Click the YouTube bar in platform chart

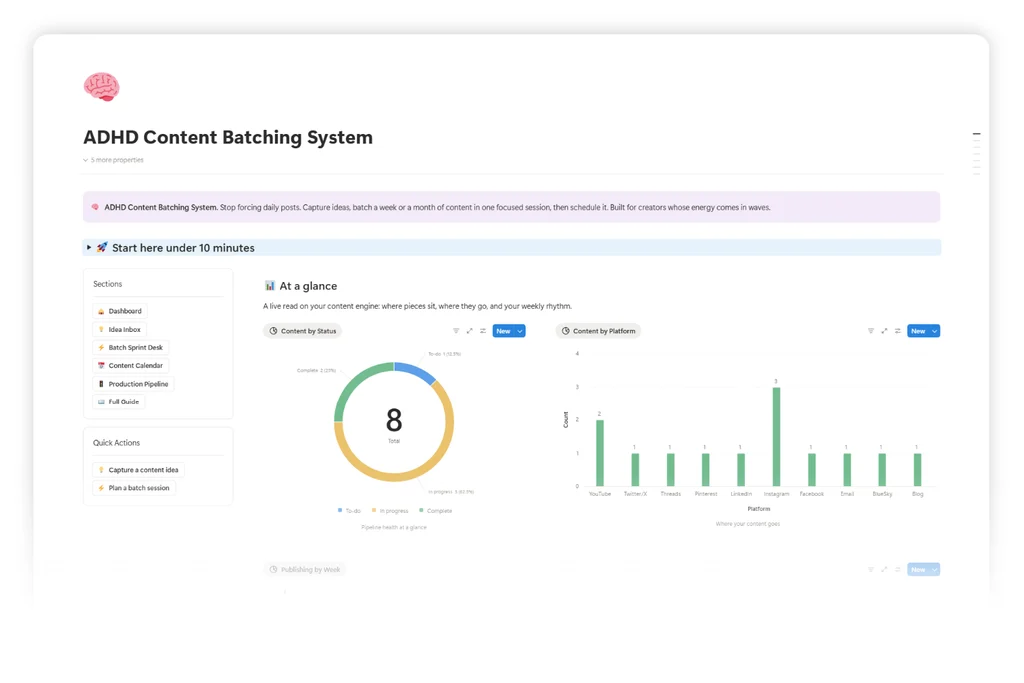[600, 453]
